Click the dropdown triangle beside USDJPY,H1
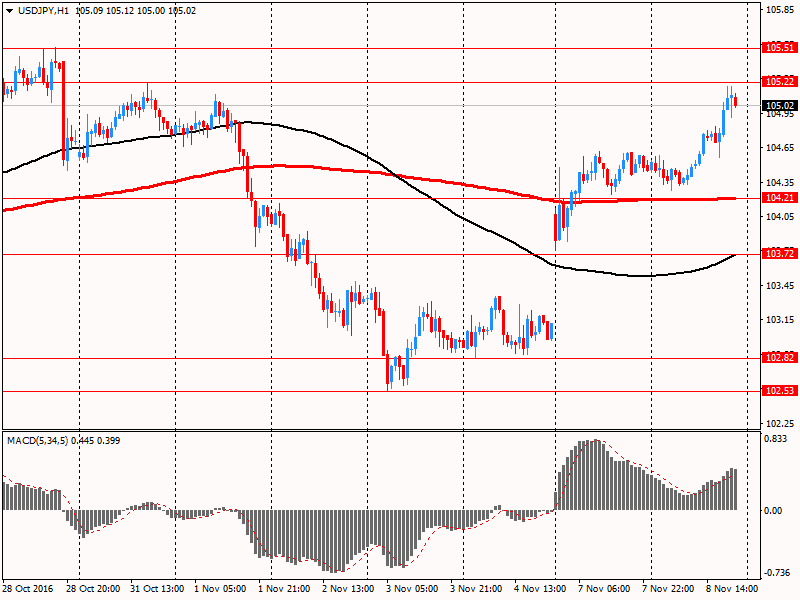 coord(8,11)
